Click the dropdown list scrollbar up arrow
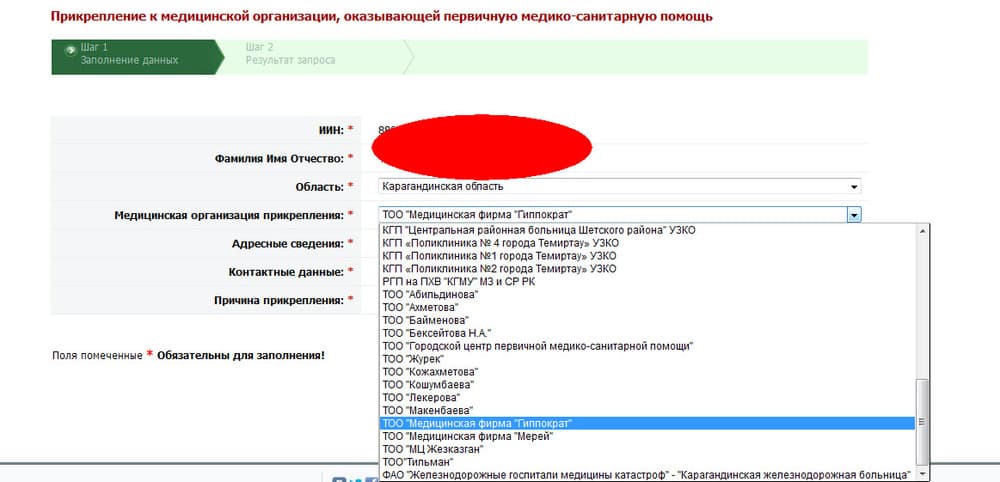 pos(922,231)
